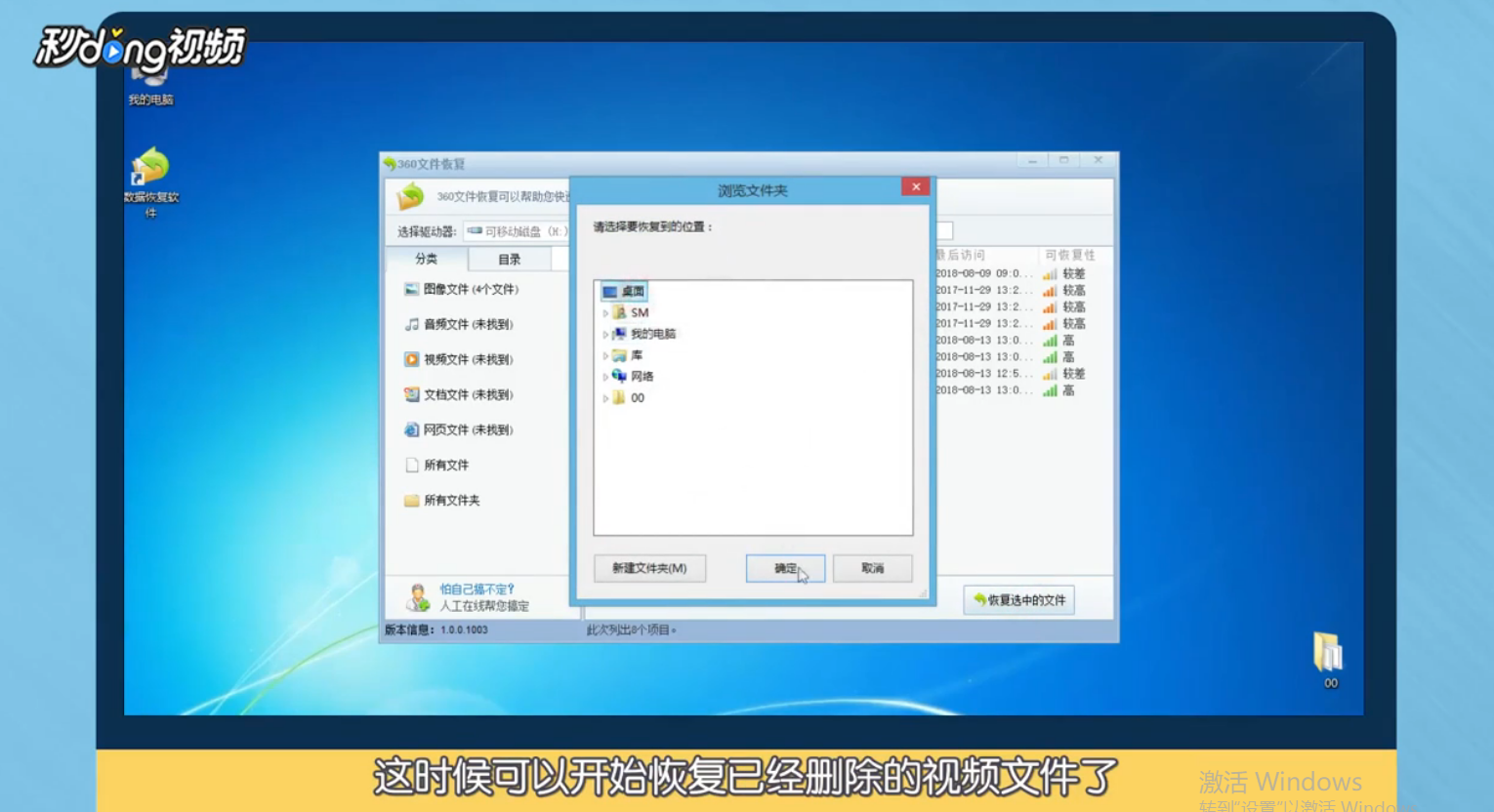
Task: Click signal bars icon in 2018-08-09 row
Action: click(x=1050, y=274)
